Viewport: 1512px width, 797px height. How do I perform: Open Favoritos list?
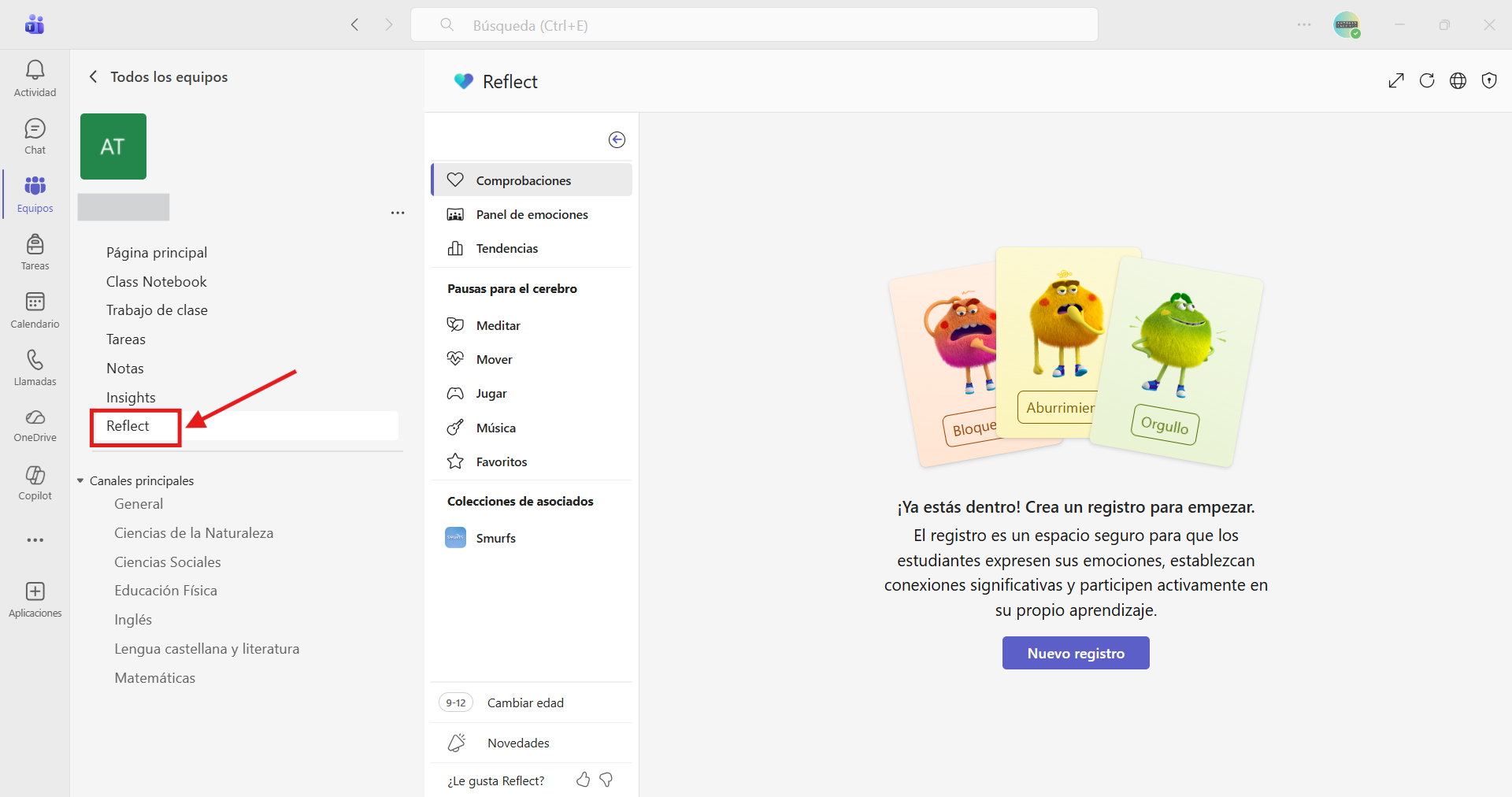tap(532, 462)
